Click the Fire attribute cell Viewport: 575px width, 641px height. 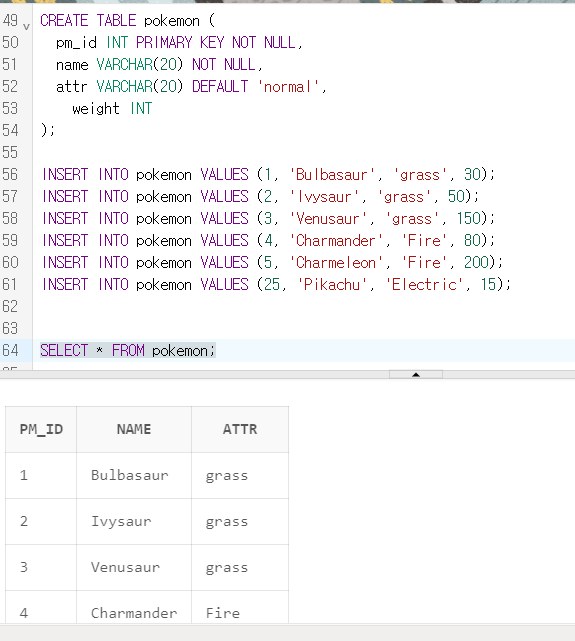click(240, 607)
